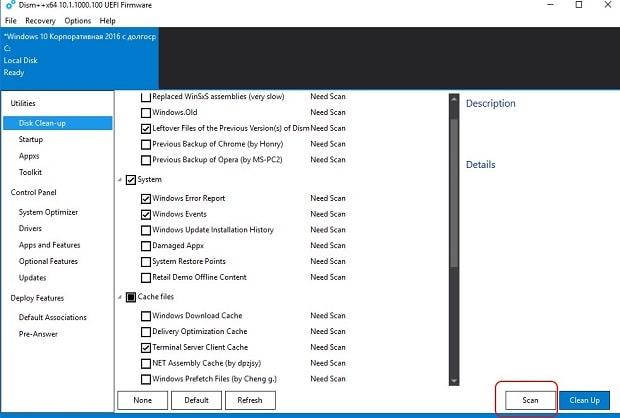This screenshot has width=620, height=418.
Task: Click the Refresh button
Action: [250, 400]
